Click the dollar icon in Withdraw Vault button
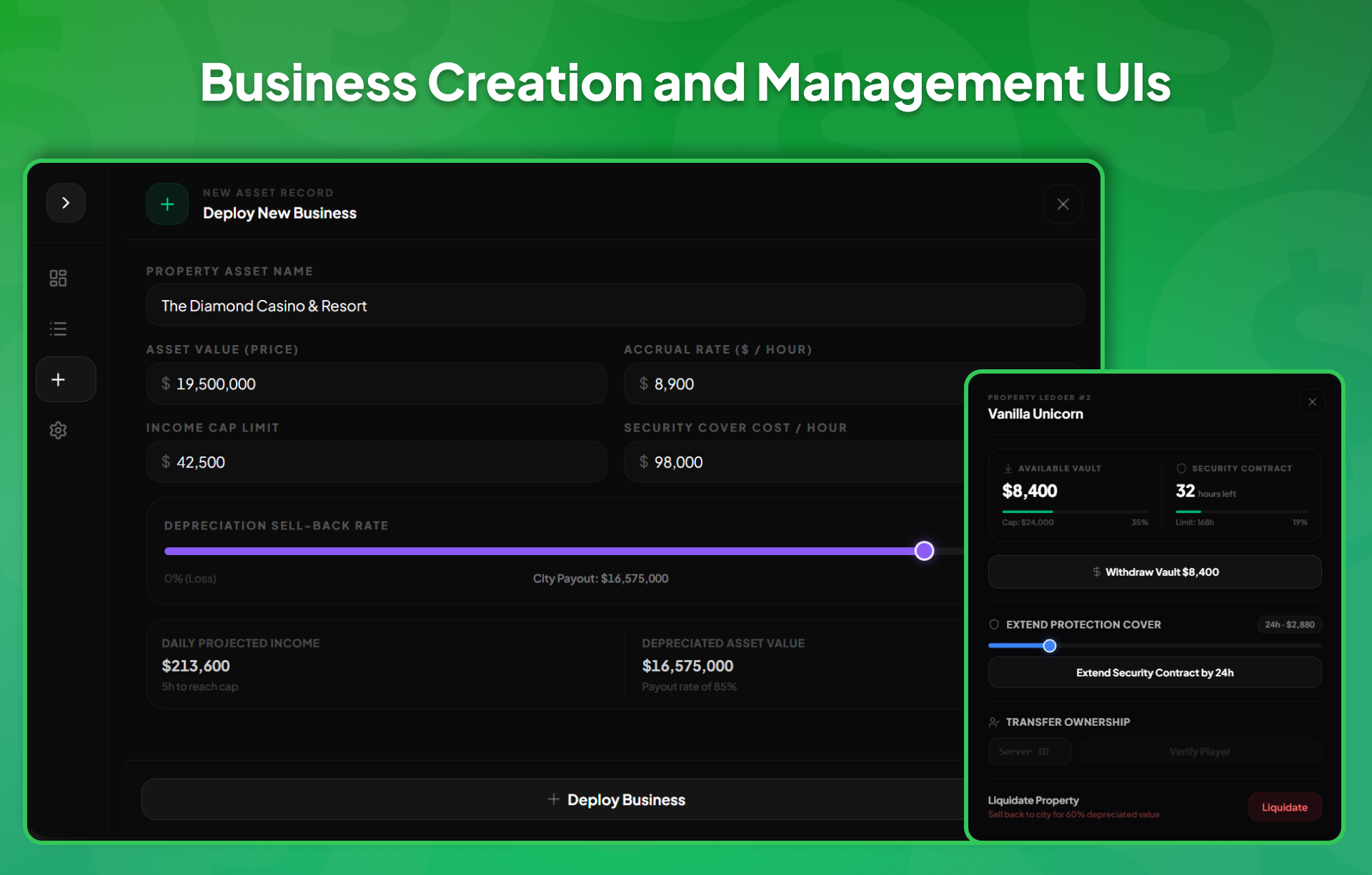 1096,572
